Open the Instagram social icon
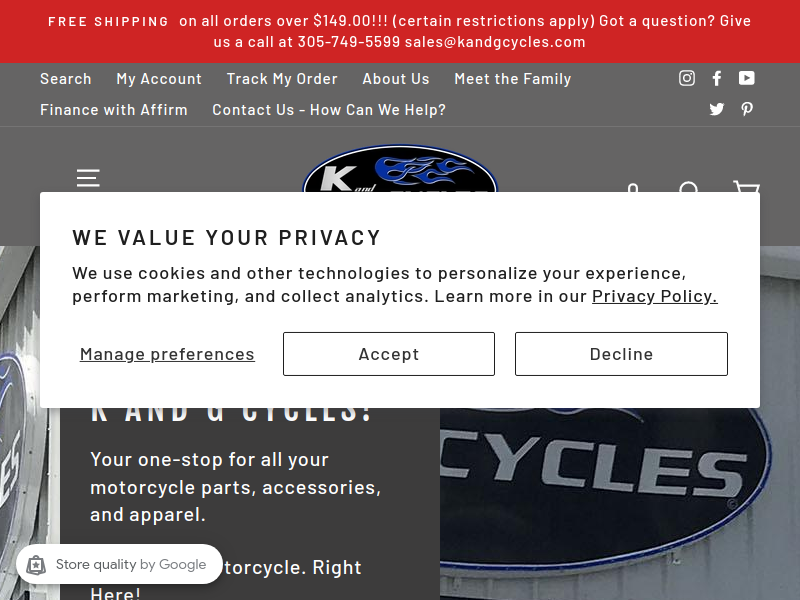The height and width of the screenshot is (600, 800). tap(687, 78)
